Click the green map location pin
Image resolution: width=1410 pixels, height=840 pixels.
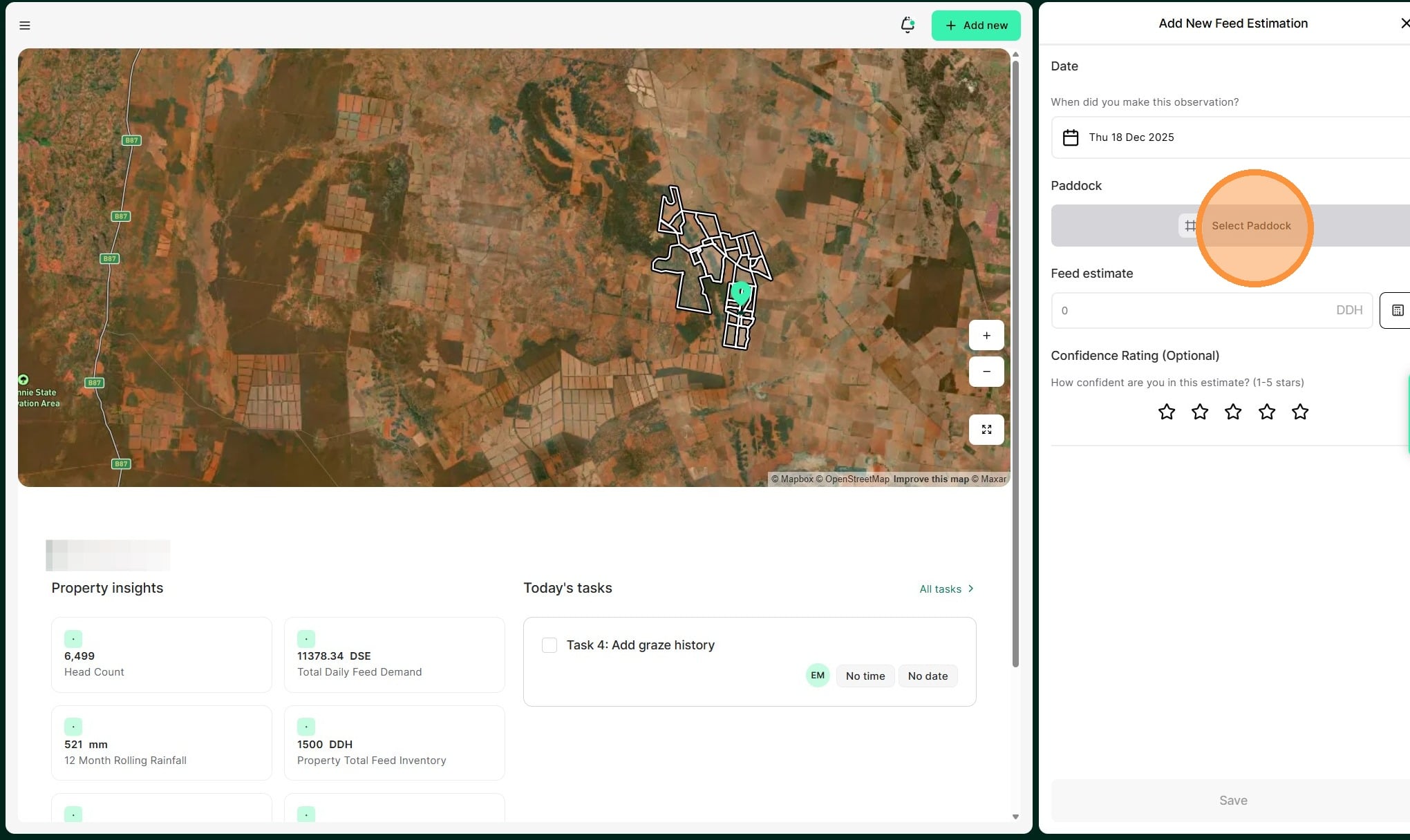click(740, 293)
